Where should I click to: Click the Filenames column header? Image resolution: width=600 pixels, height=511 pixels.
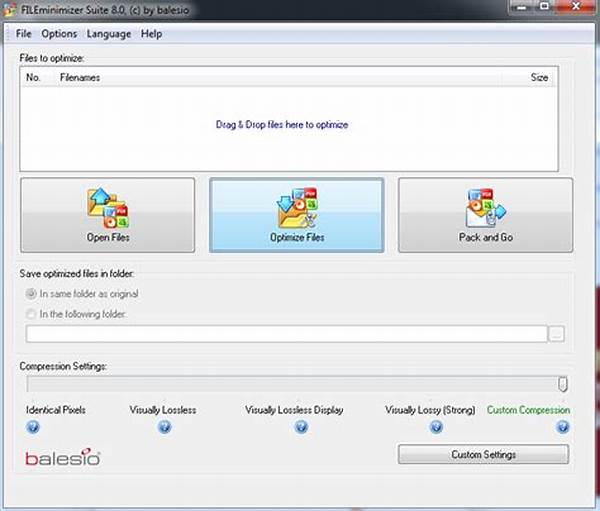(80, 76)
